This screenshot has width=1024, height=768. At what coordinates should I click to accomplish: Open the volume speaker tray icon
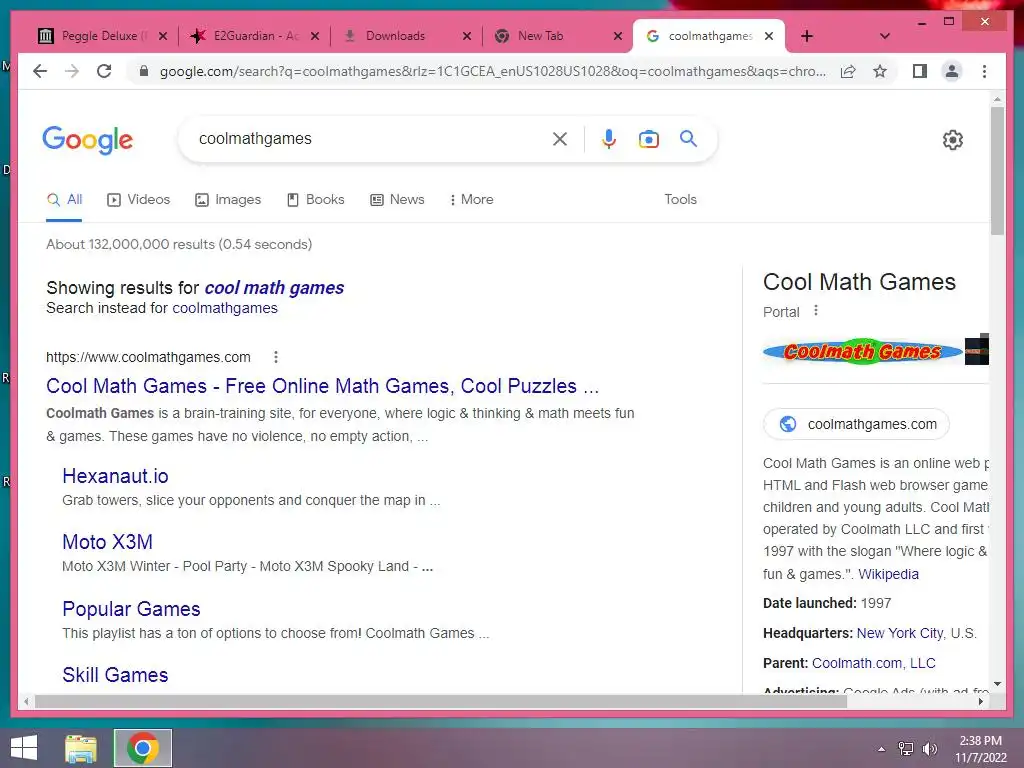930,749
